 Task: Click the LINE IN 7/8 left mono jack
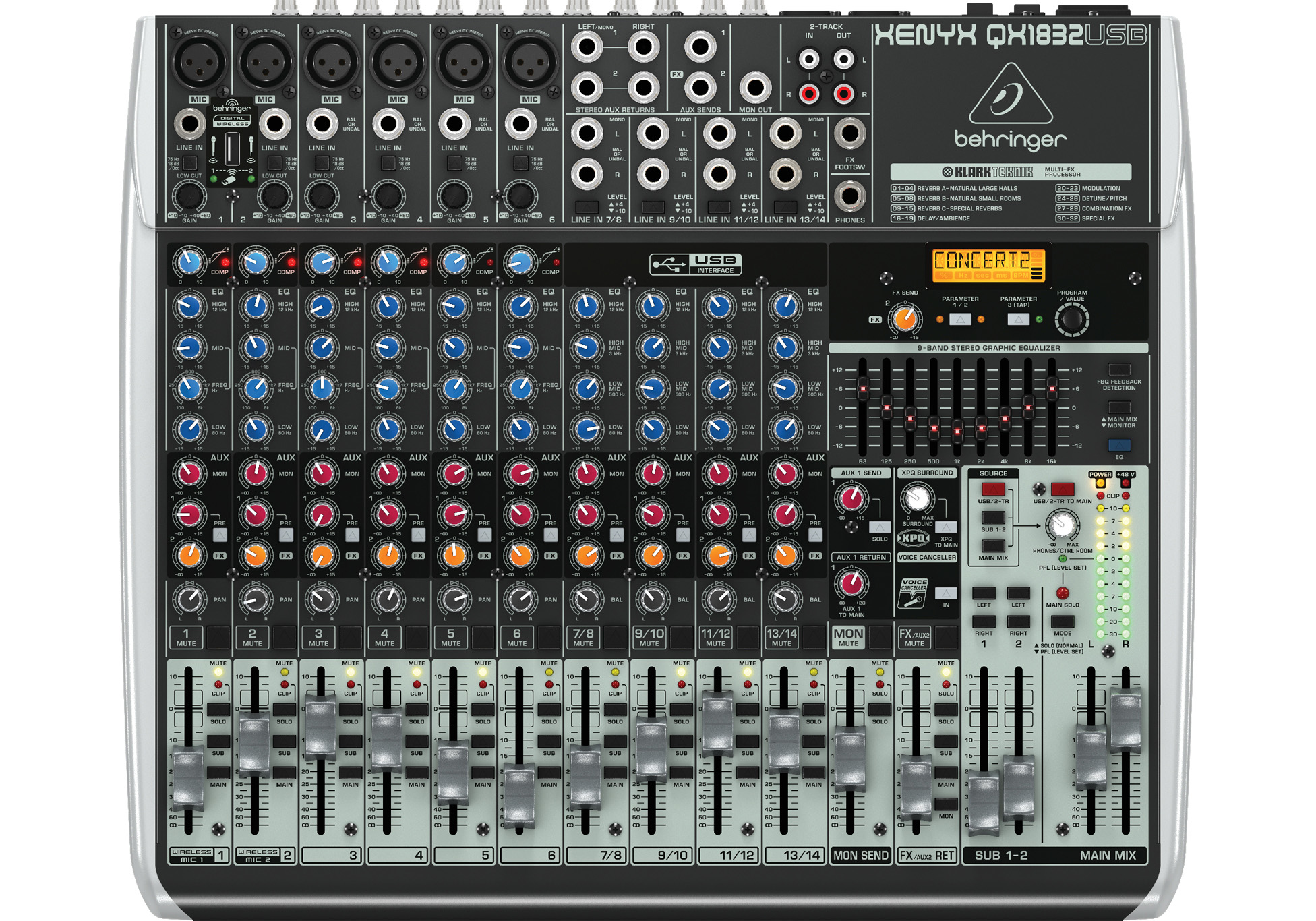(x=587, y=133)
